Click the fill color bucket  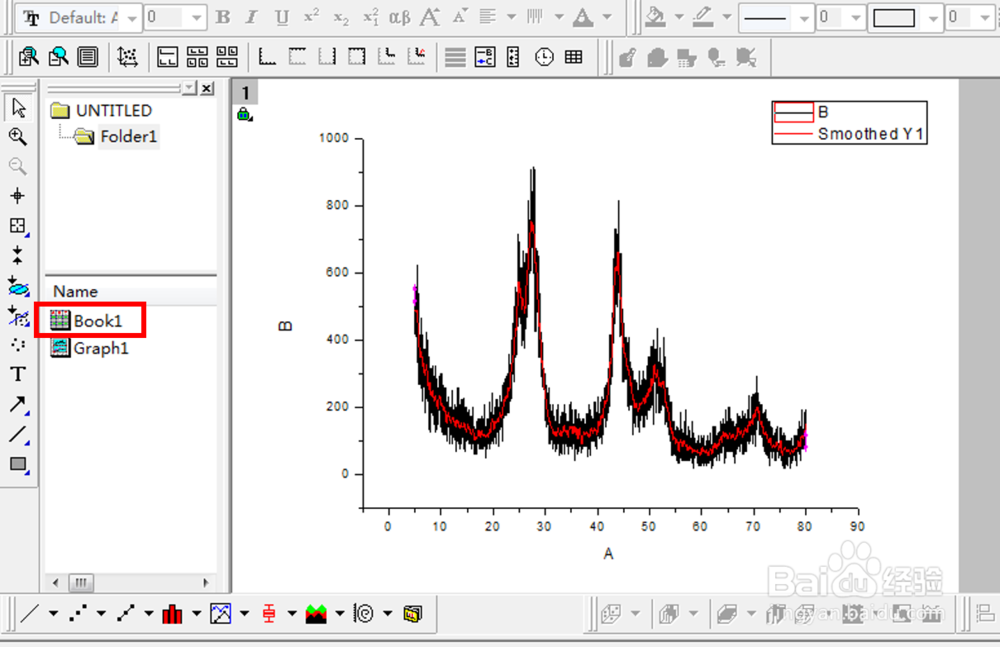(x=655, y=17)
